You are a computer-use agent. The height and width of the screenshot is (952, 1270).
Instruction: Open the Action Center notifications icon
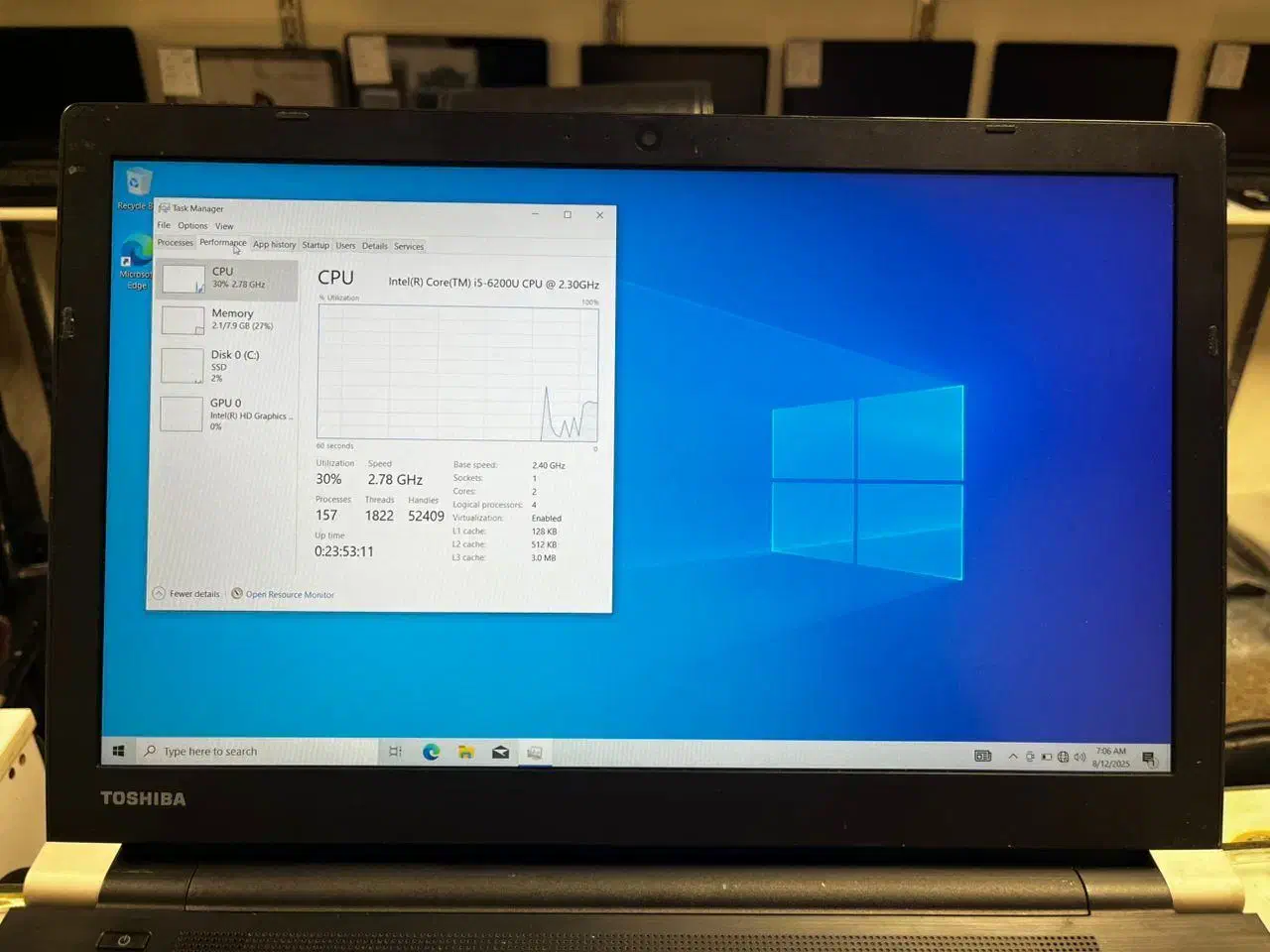point(1149,759)
